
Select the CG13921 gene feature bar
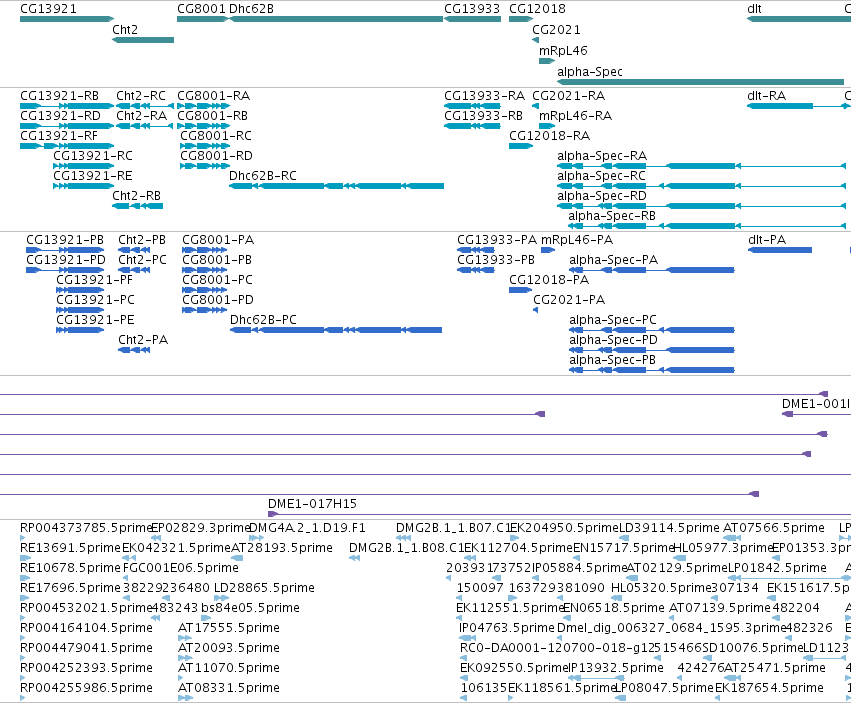67,19
